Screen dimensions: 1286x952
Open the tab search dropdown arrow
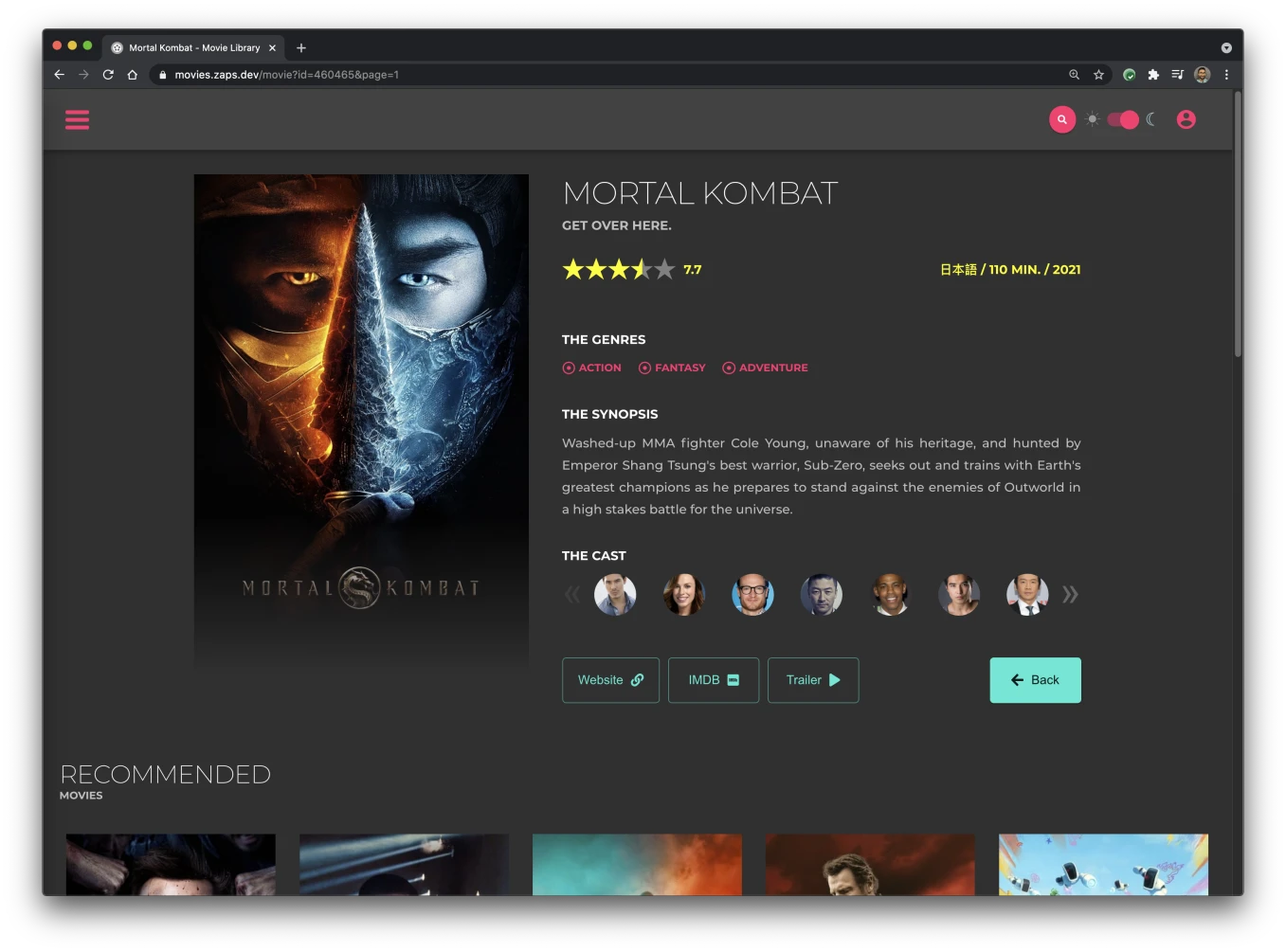[1226, 47]
